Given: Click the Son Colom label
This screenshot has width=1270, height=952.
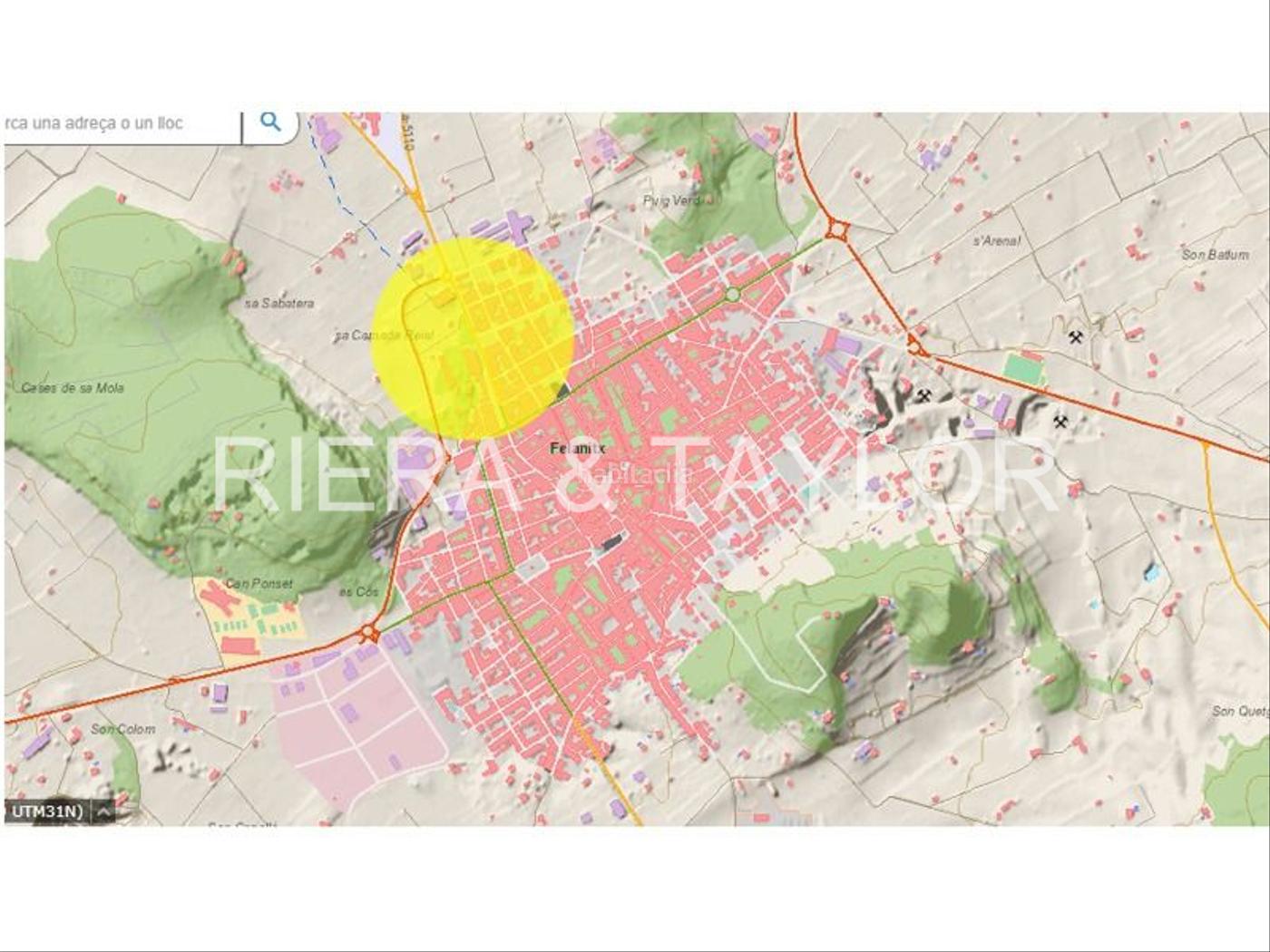Looking at the screenshot, I should click(x=123, y=729).
